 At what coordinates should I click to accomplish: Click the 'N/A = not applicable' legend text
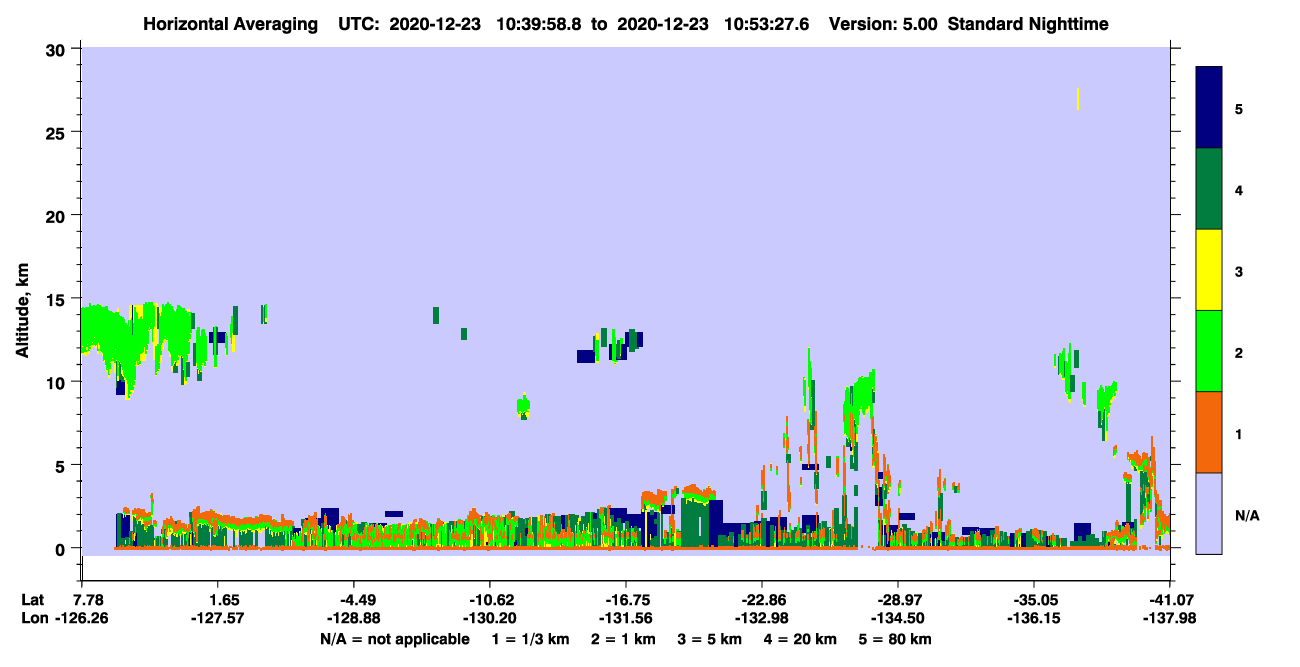(x=394, y=639)
